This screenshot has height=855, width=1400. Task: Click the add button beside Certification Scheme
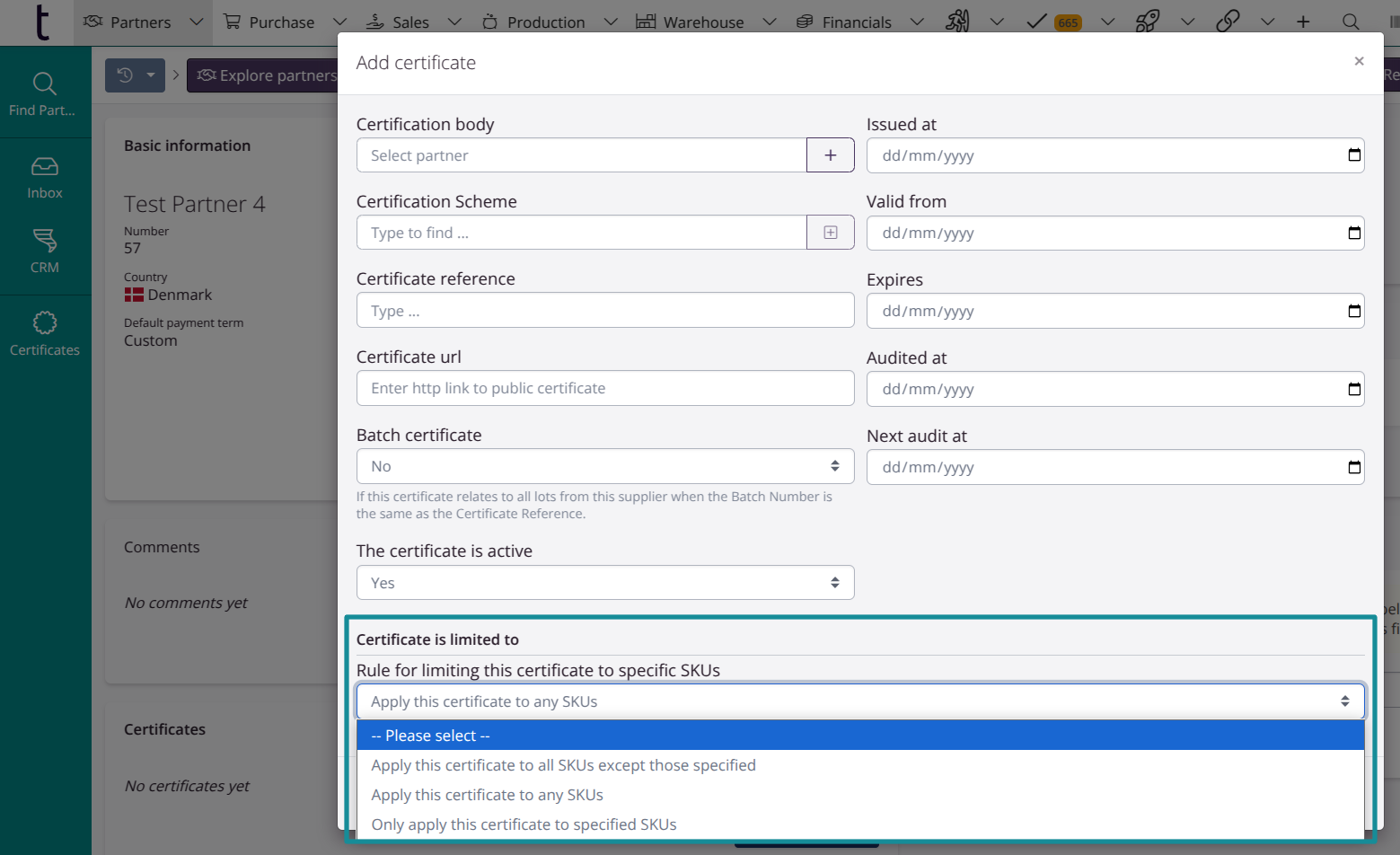(x=830, y=232)
